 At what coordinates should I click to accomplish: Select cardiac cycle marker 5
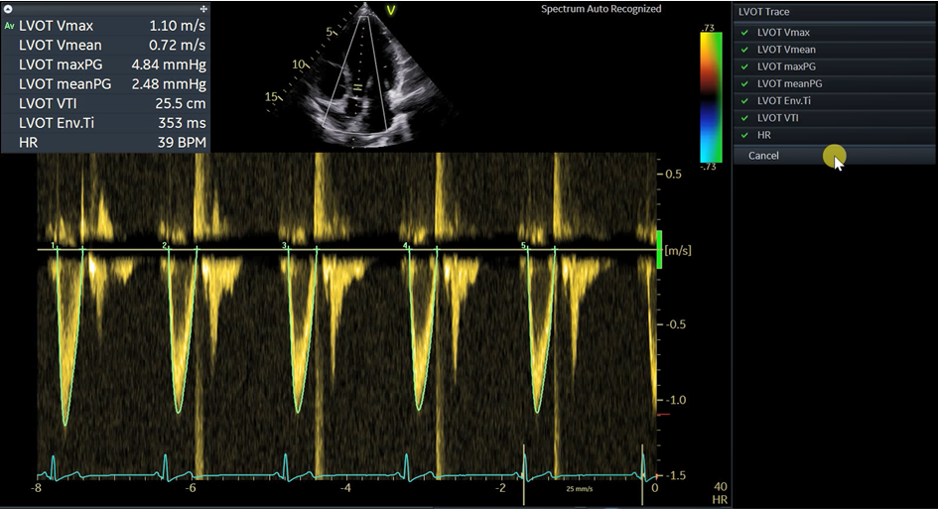(x=523, y=244)
